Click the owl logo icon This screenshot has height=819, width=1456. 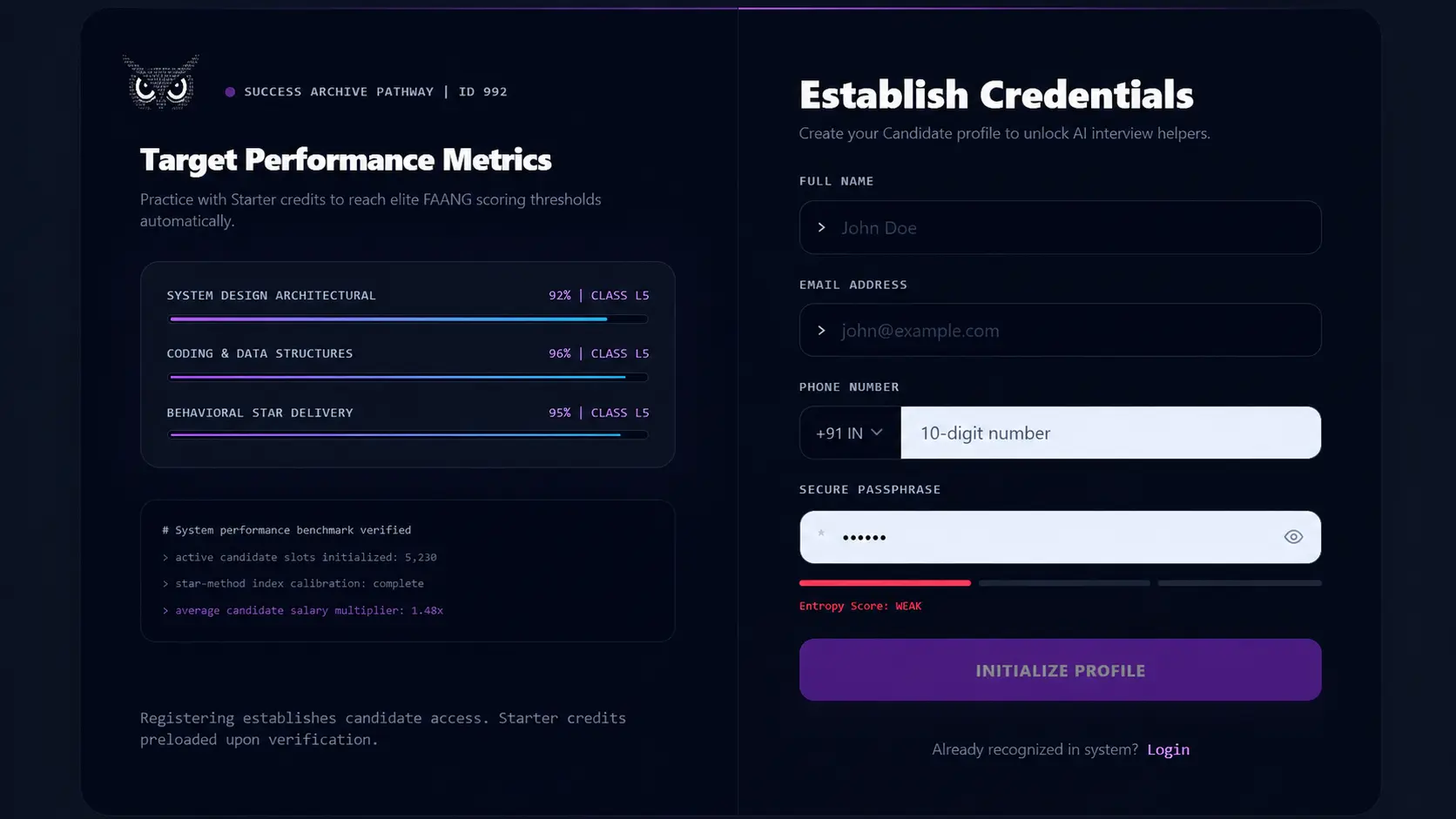161,83
